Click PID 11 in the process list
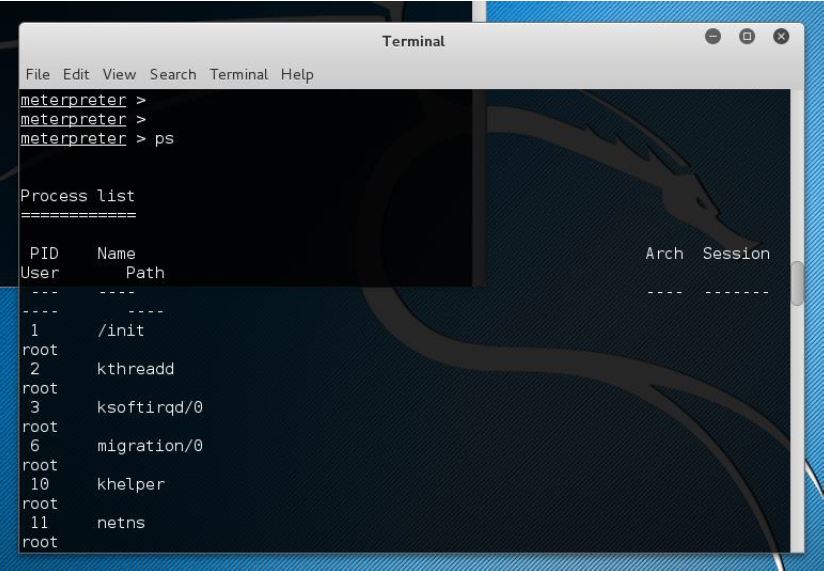This screenshot has width=825, height=571. coord(39,523)
